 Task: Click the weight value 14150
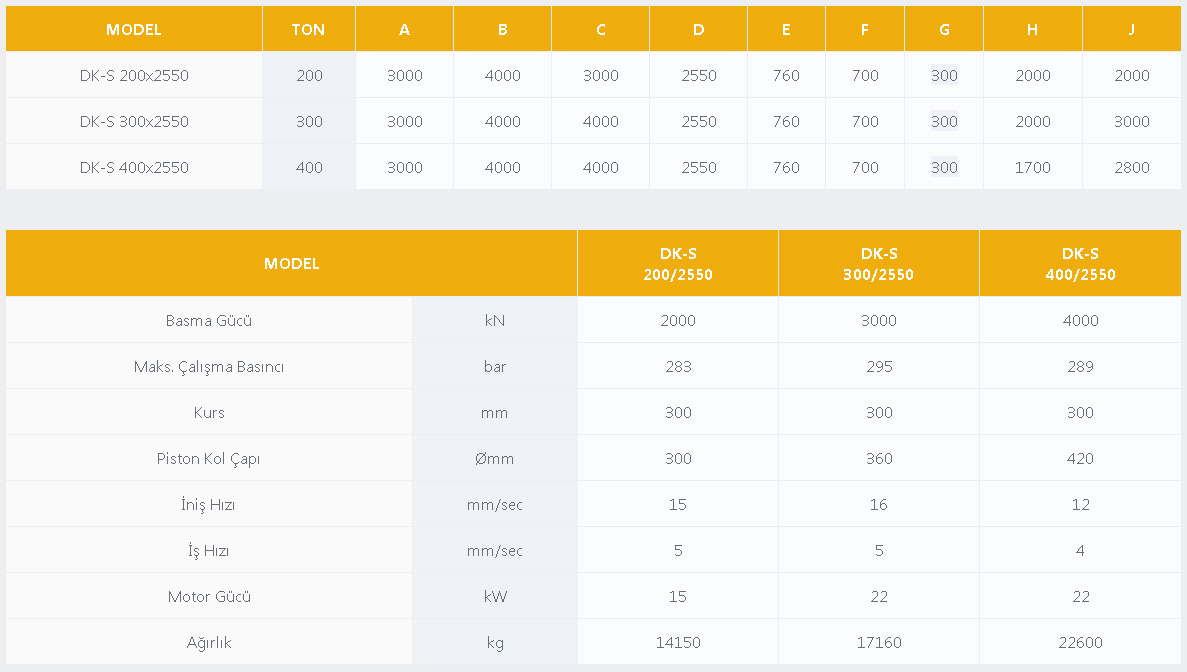click(678, 643)
